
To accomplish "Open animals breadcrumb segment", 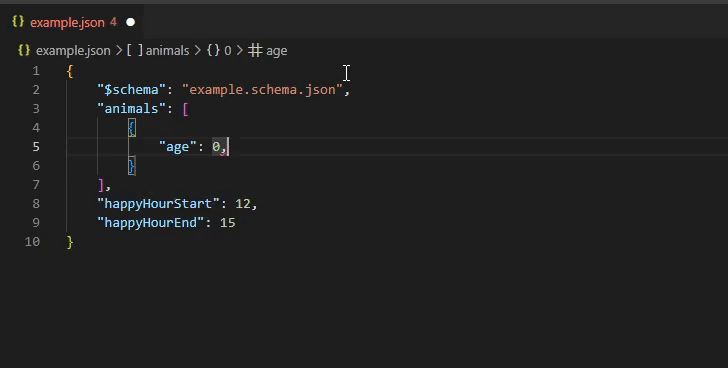I will tap(167, 51).
